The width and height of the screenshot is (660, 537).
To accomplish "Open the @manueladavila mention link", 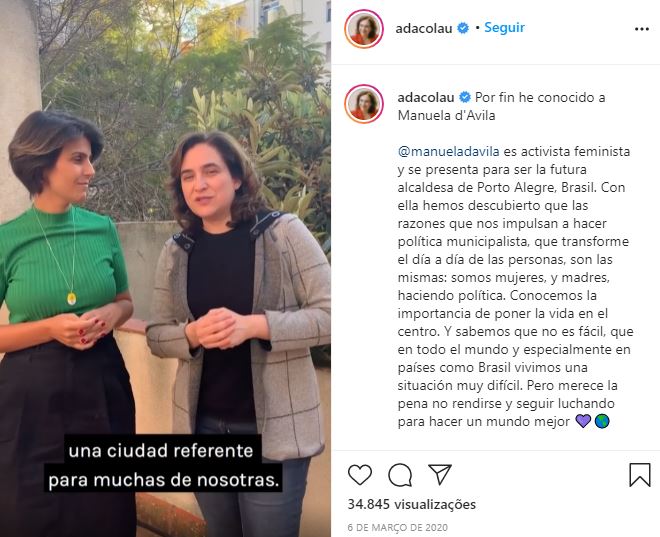I will tap(448, 152).
